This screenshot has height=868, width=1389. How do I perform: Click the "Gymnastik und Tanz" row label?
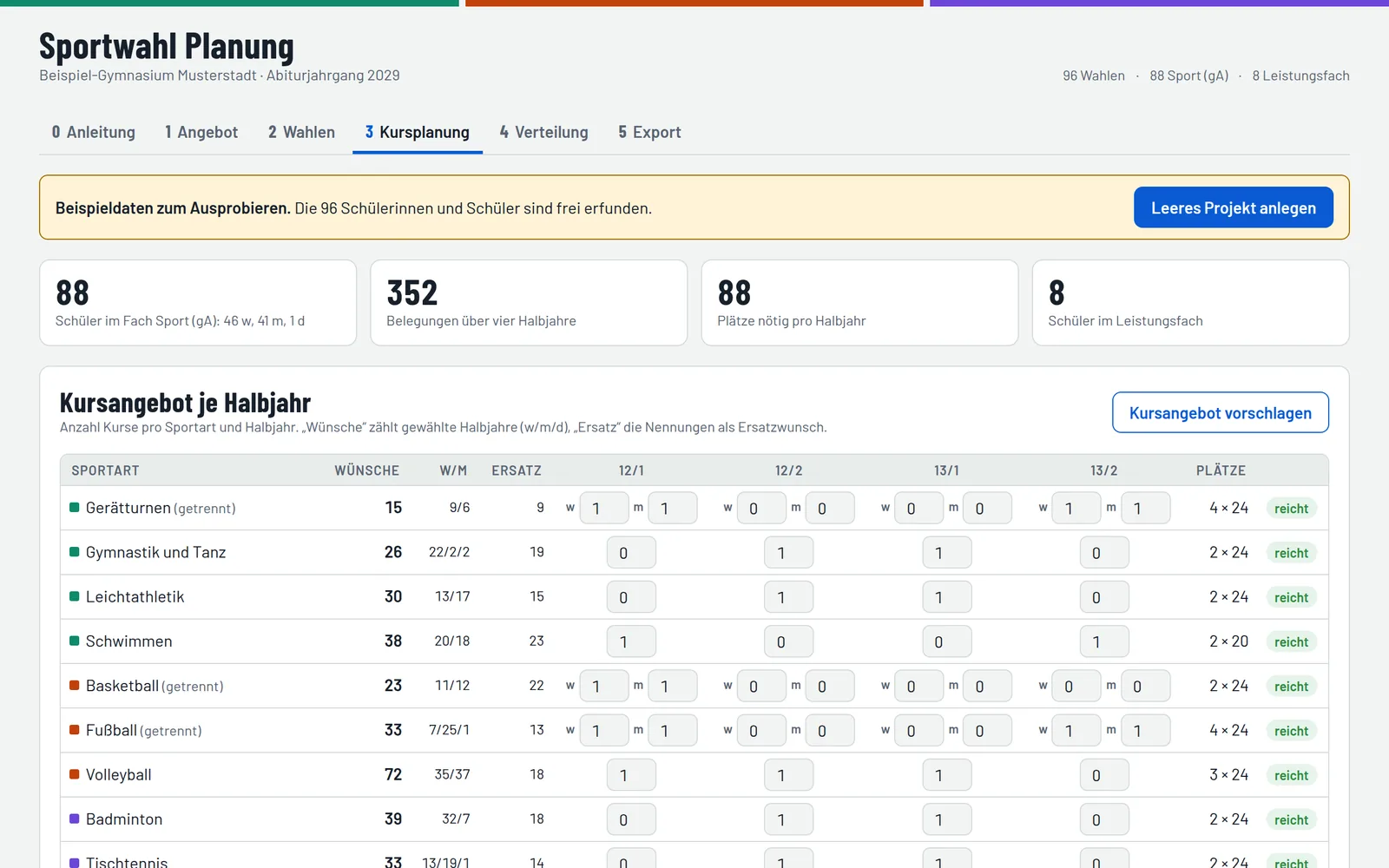pos(155,552)
